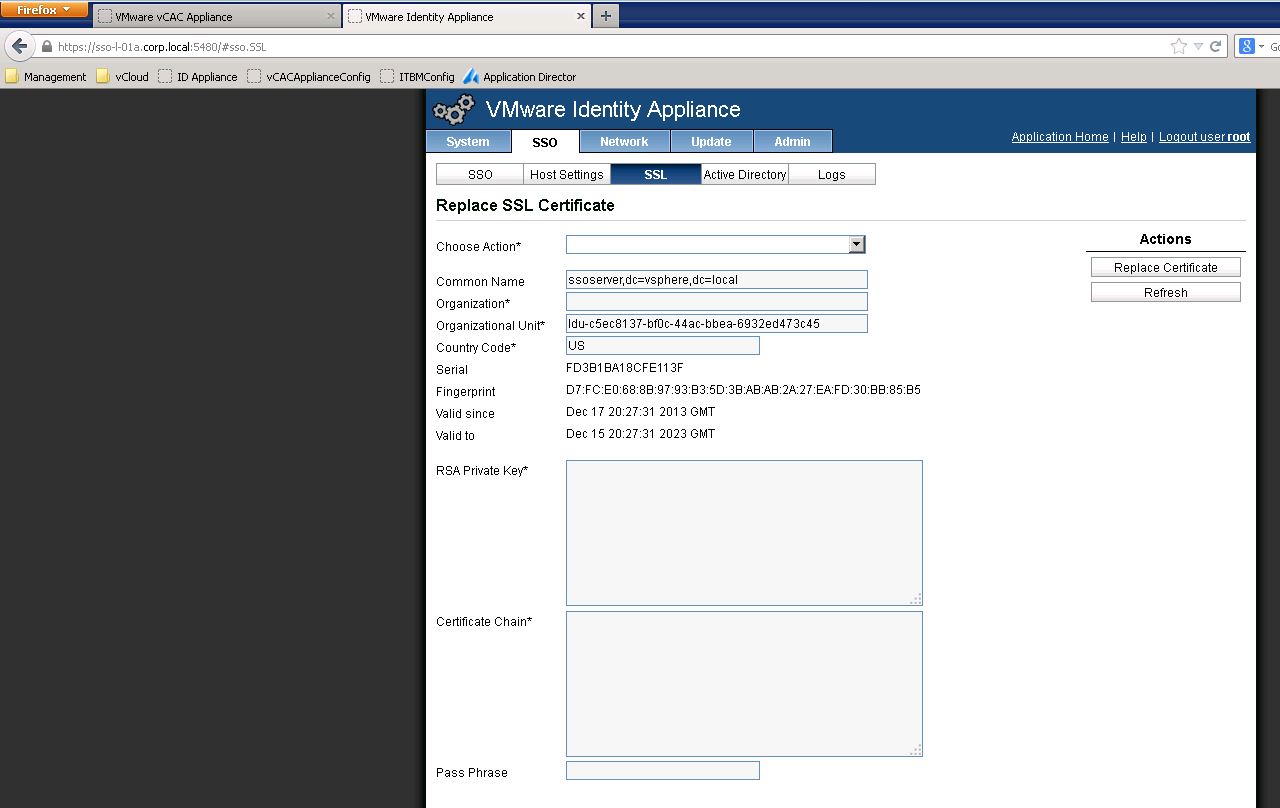
Task: Click the Pass Phrase field
Action: [x=663, y=771]
